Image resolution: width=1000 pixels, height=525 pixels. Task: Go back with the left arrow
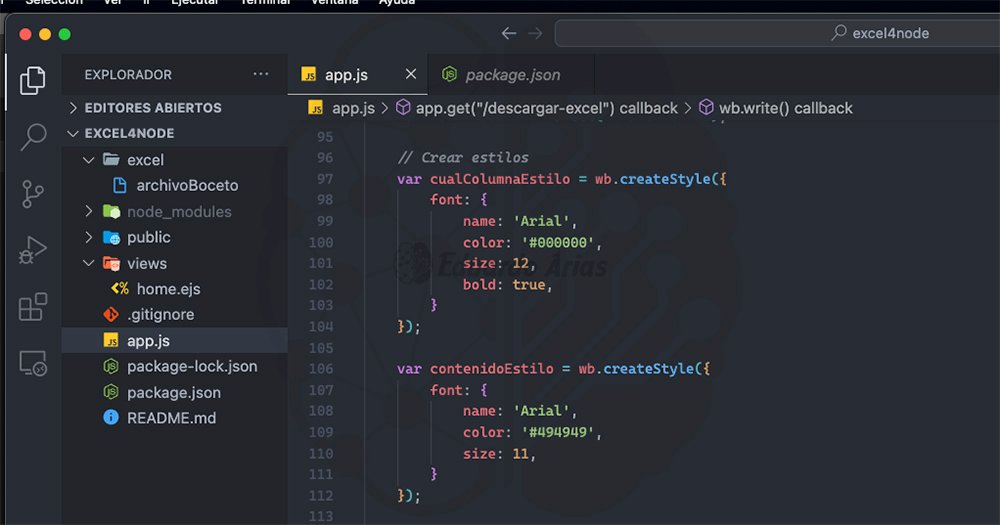coord(508,33)
